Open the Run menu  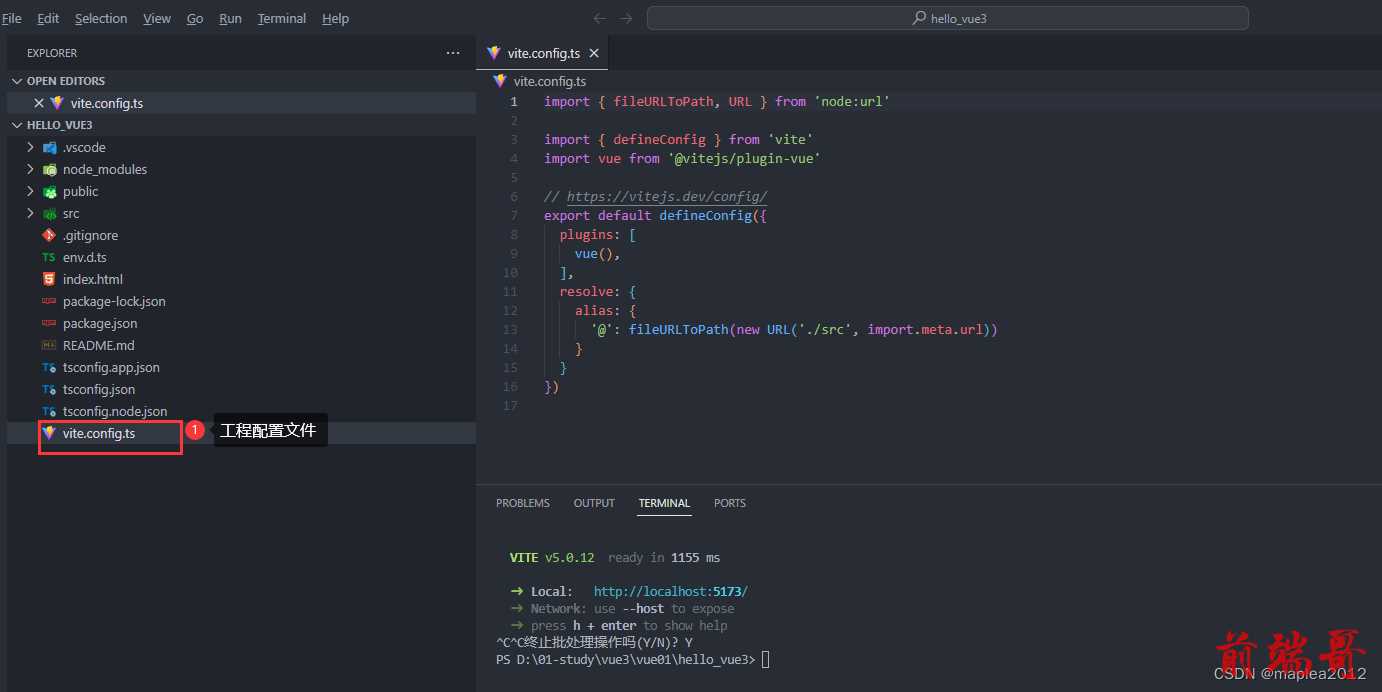230,18
